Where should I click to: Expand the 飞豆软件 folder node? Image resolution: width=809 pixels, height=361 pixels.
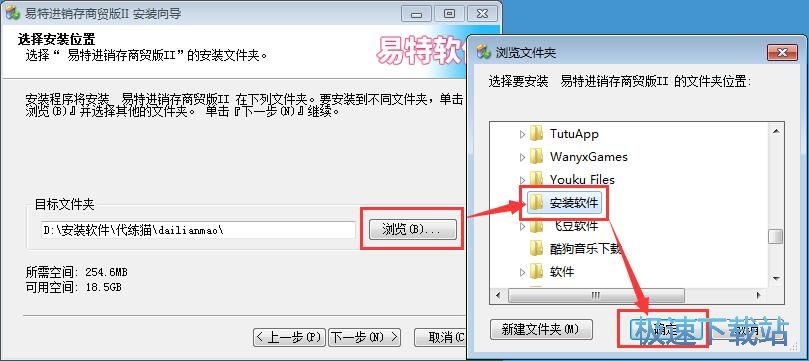[x=522, y=226]
